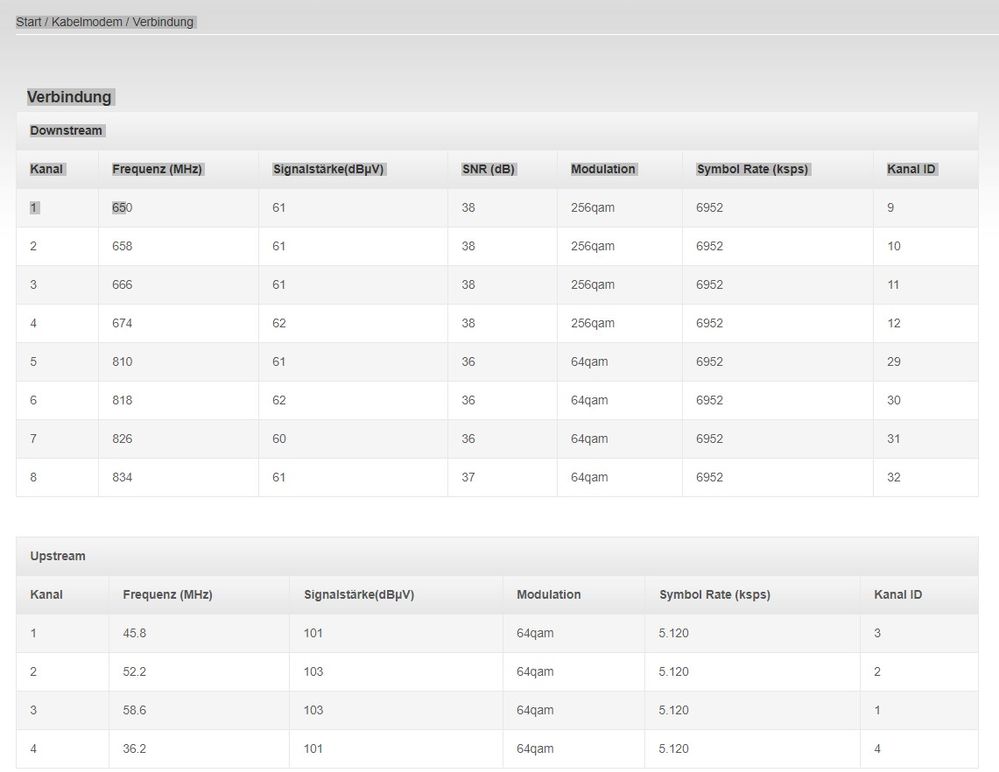Select frequency value 834
999x772 pixels.
pos(122,478)
